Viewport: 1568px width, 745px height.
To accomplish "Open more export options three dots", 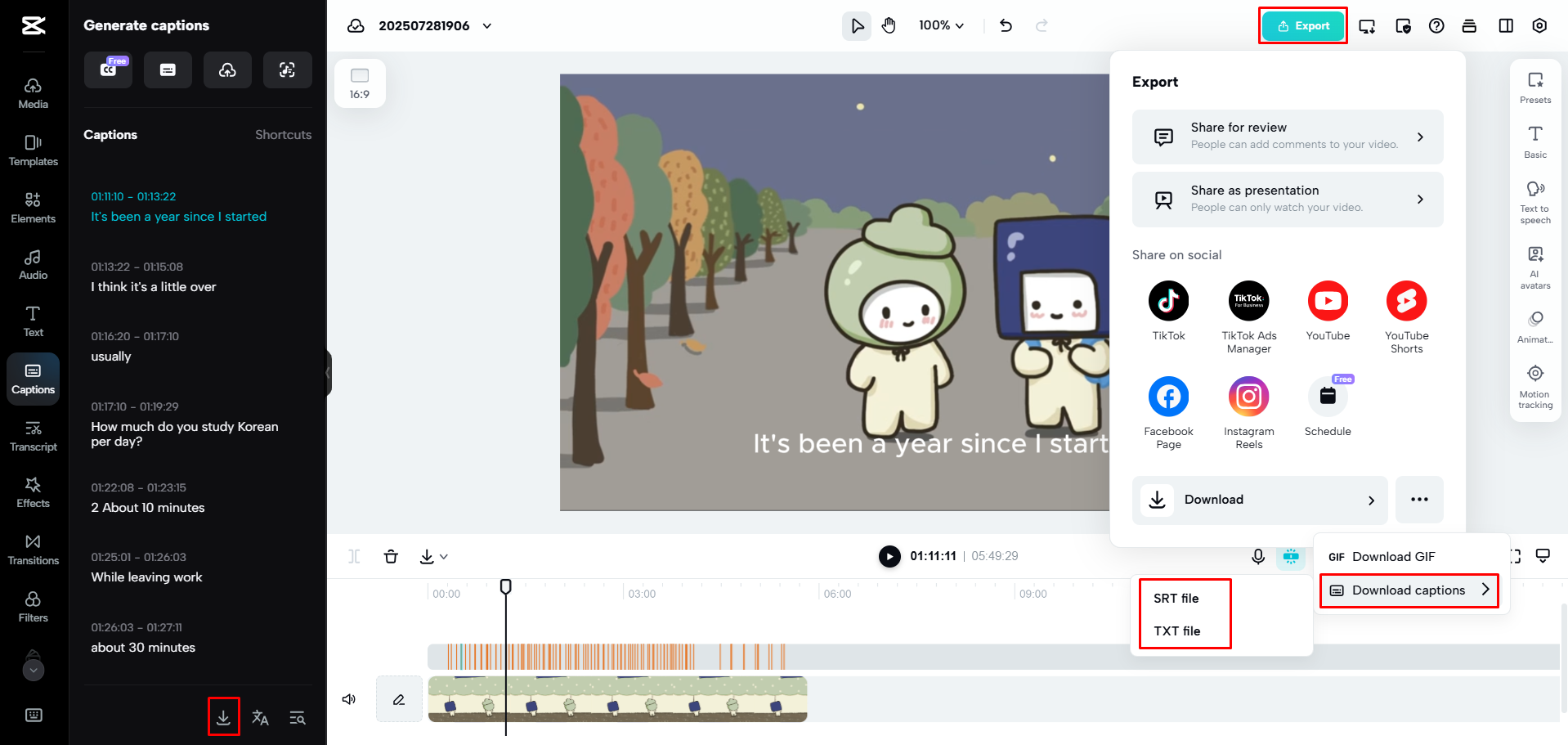I will [1419, 500].
